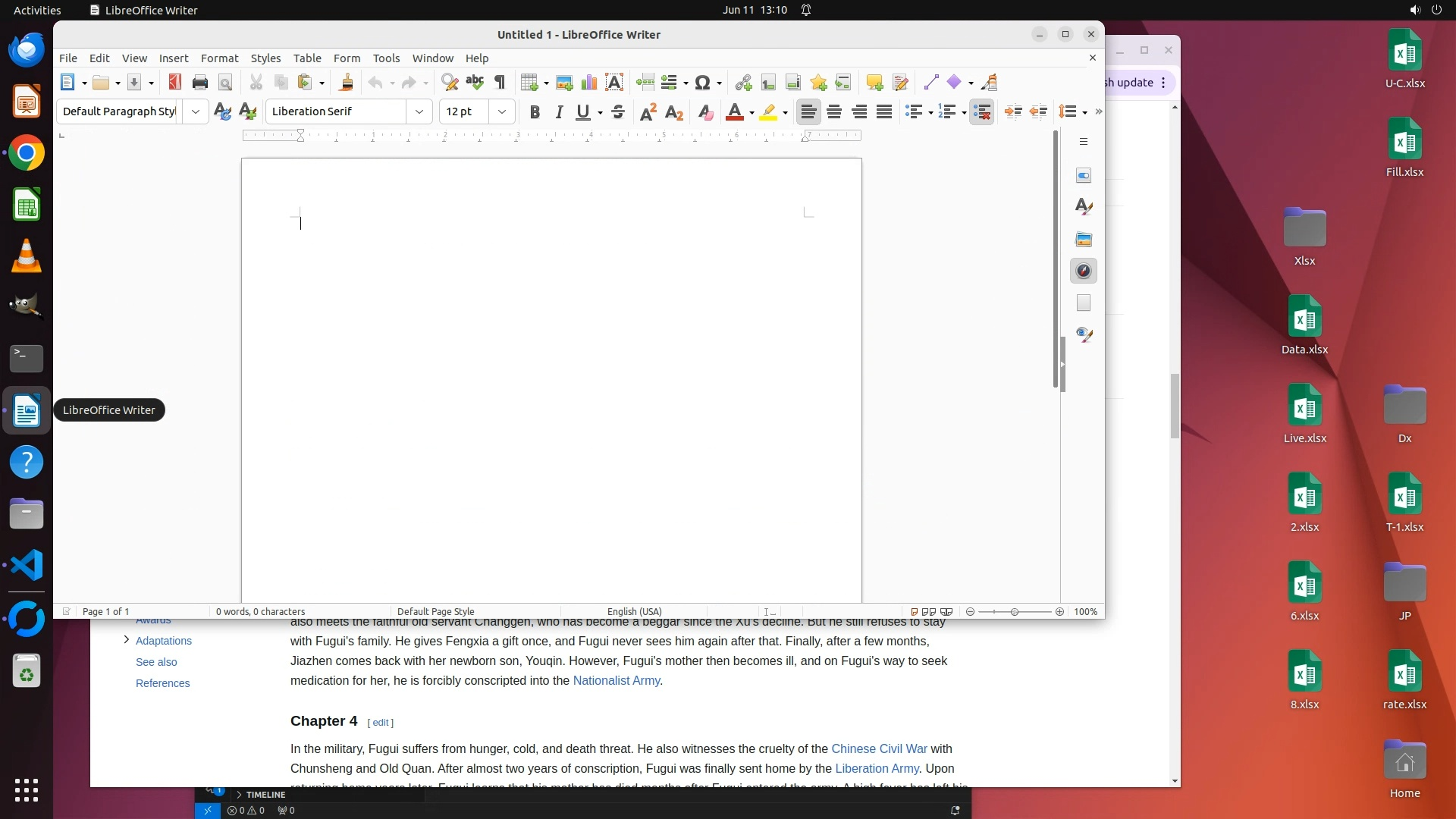
Task: Open the Tools menu
Action: [386, 58]
